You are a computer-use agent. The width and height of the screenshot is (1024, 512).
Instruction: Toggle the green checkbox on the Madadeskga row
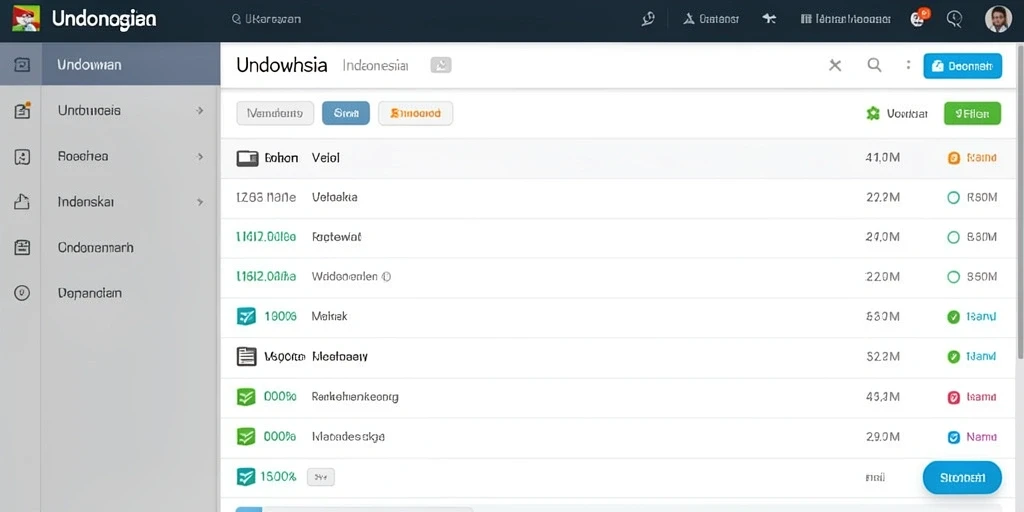[246, 436]
